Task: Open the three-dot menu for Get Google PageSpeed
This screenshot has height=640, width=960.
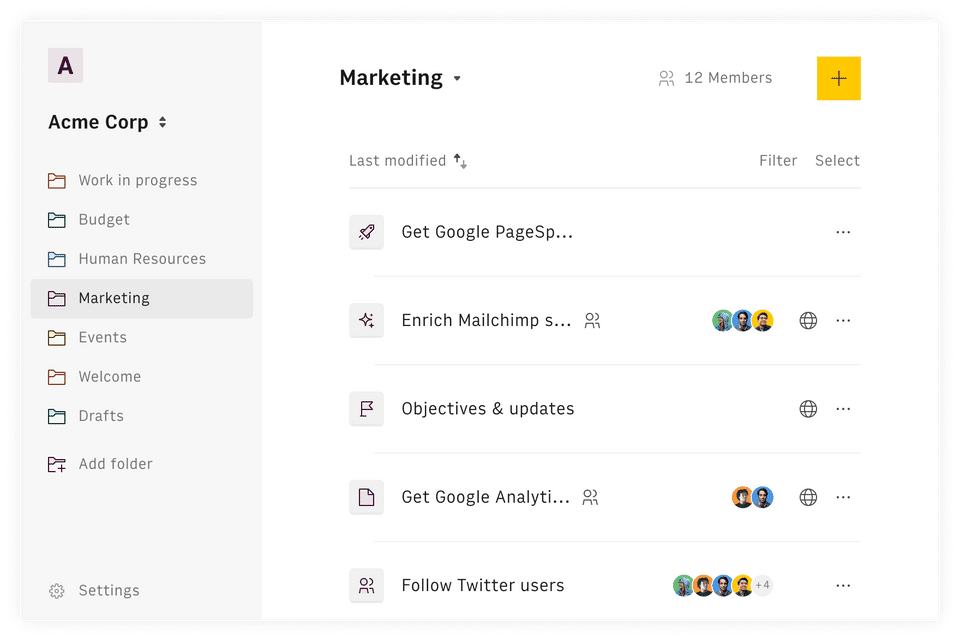Action: pyautogui.click(x=843, y=232)
